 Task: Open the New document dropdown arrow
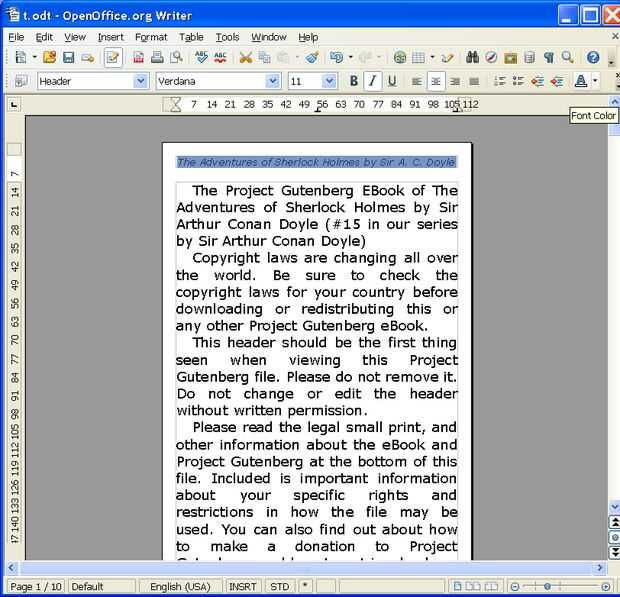pos(34,58)
